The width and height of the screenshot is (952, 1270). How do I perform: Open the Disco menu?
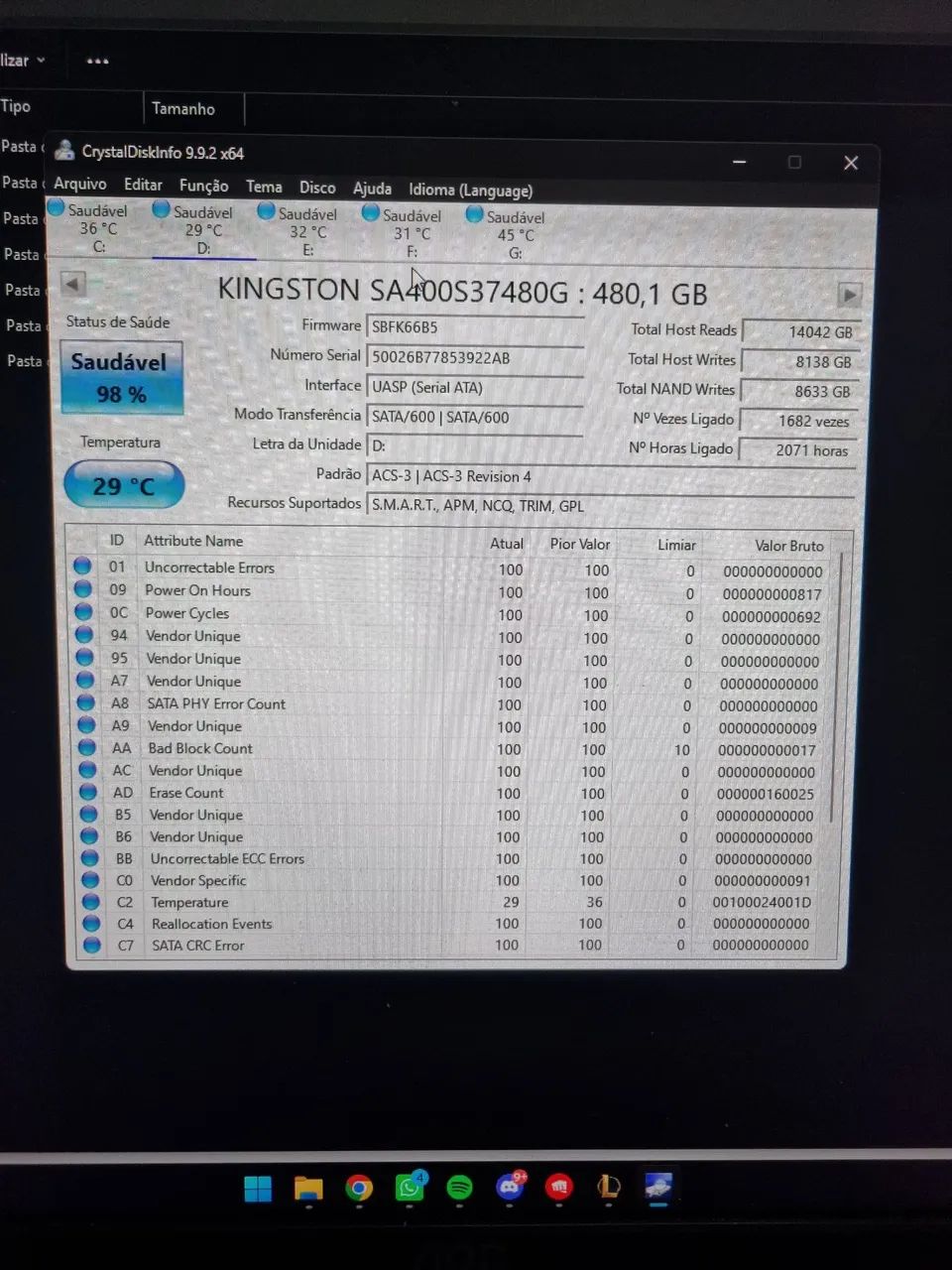317,188
